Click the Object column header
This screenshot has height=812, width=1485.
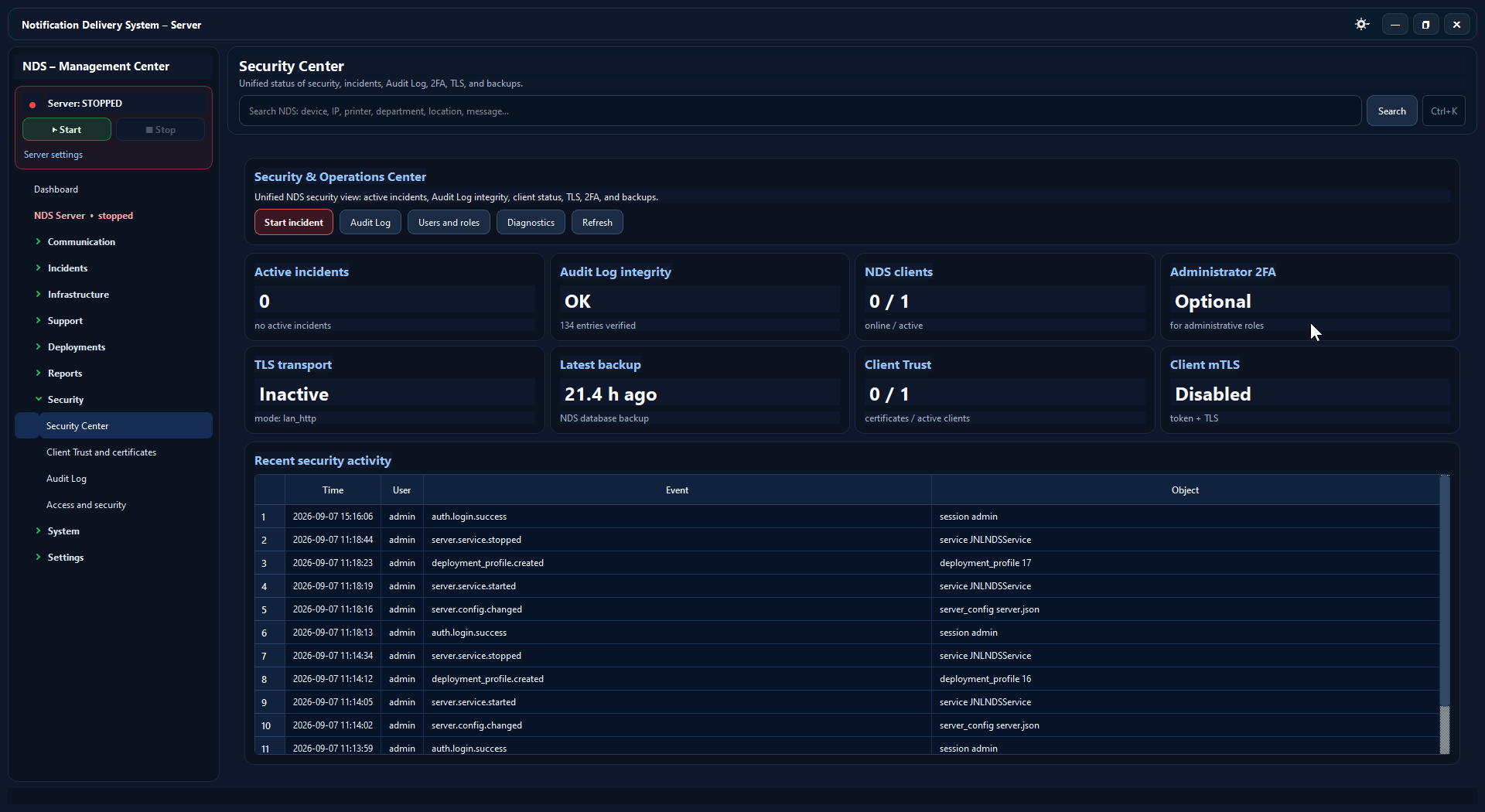click(x=1185, y=490)
